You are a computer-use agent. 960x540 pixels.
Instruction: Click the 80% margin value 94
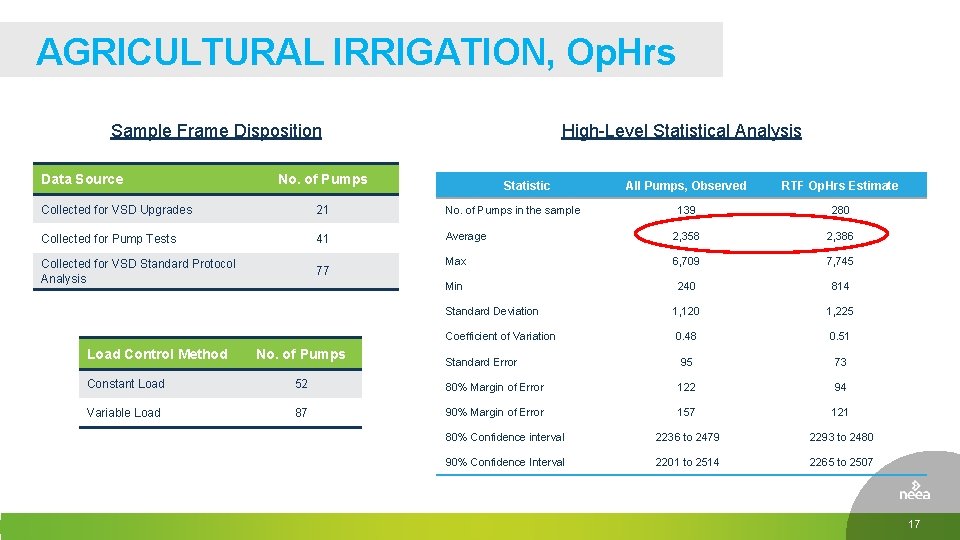pos(840,387)
